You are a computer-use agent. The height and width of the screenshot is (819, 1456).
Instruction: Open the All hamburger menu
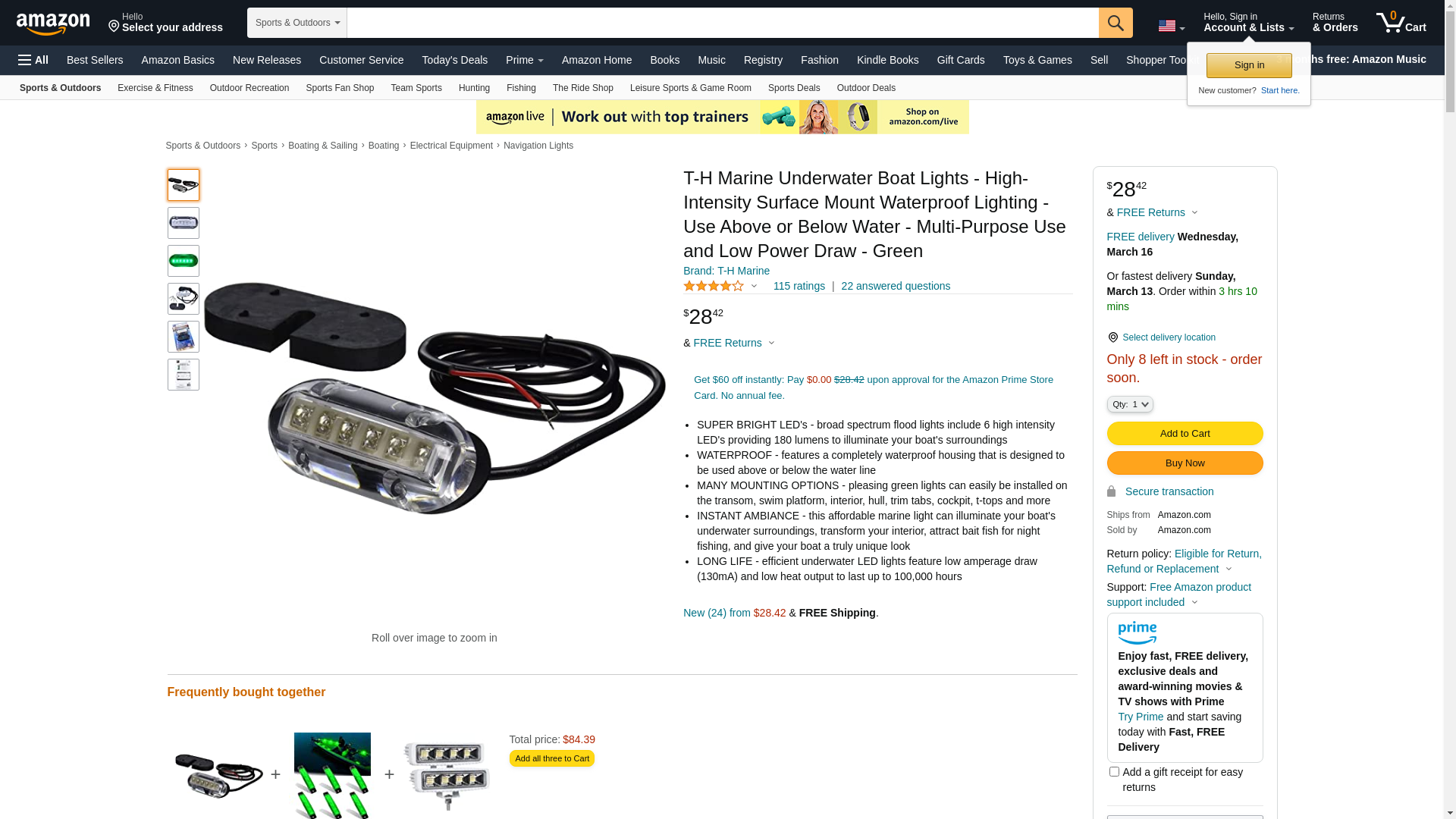[33, 60]
